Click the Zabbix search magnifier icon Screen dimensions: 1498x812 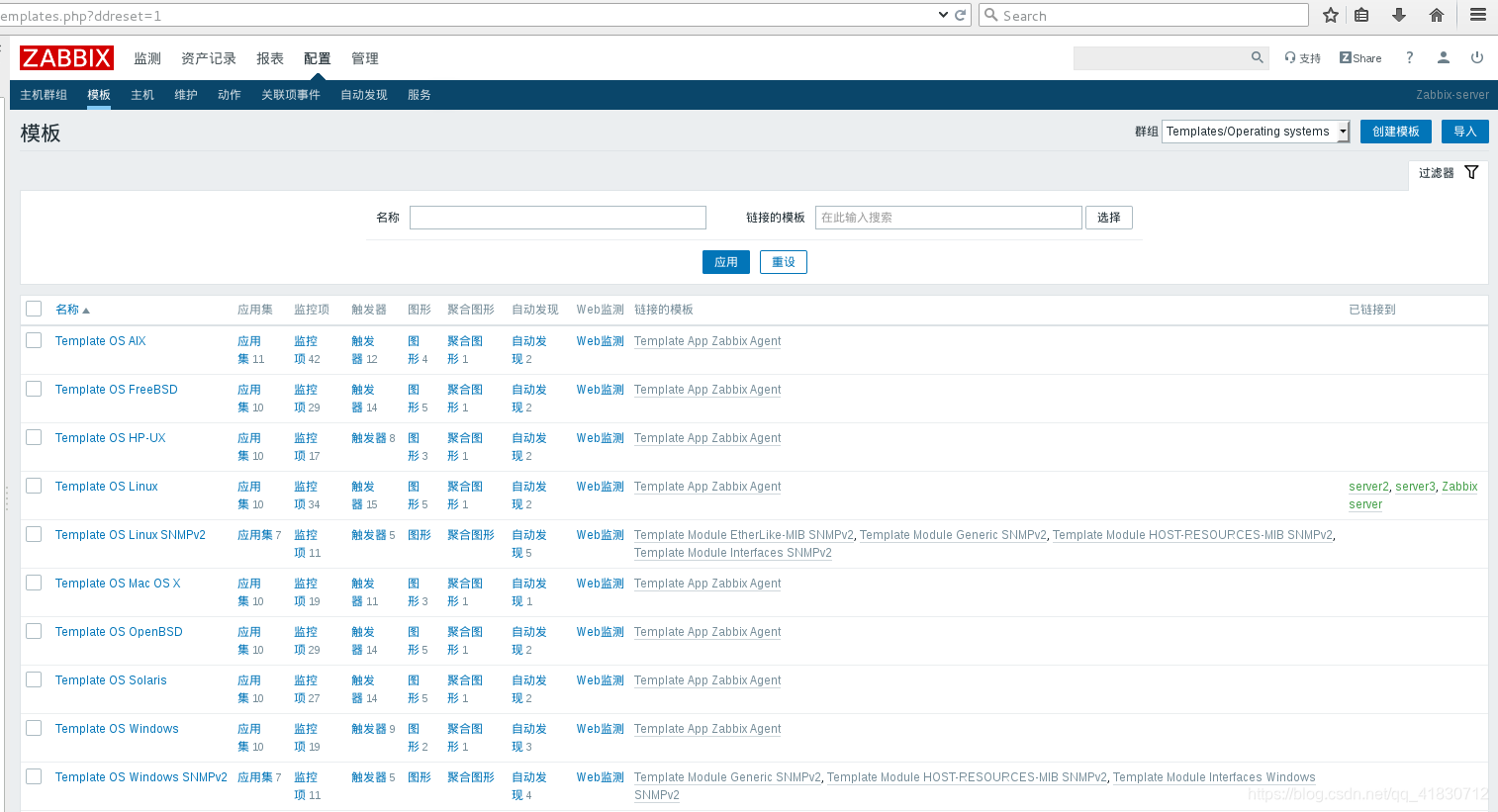(1258, 57)
